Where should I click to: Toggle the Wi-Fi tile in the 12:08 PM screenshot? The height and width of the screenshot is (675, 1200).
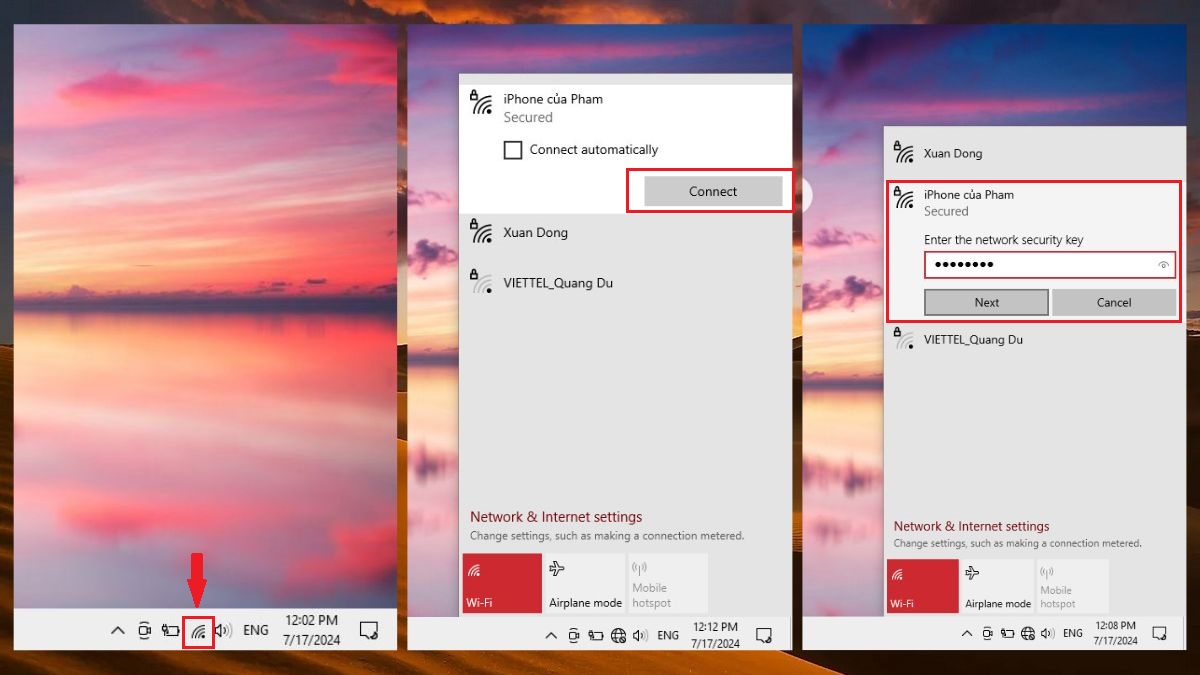922,586
